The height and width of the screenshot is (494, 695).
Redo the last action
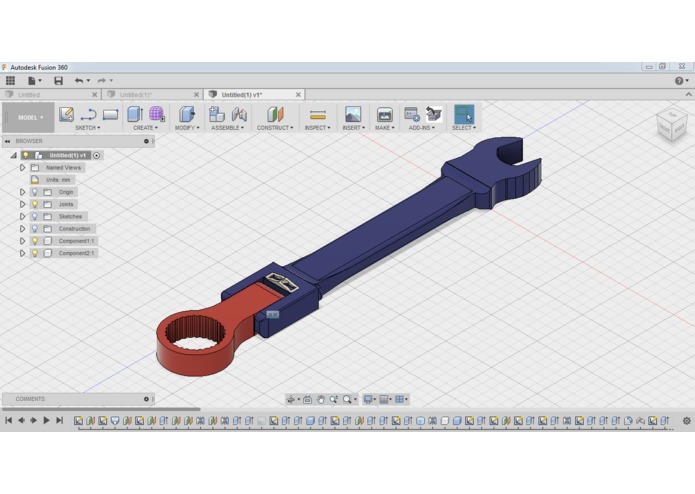click(x=102, y=81)
